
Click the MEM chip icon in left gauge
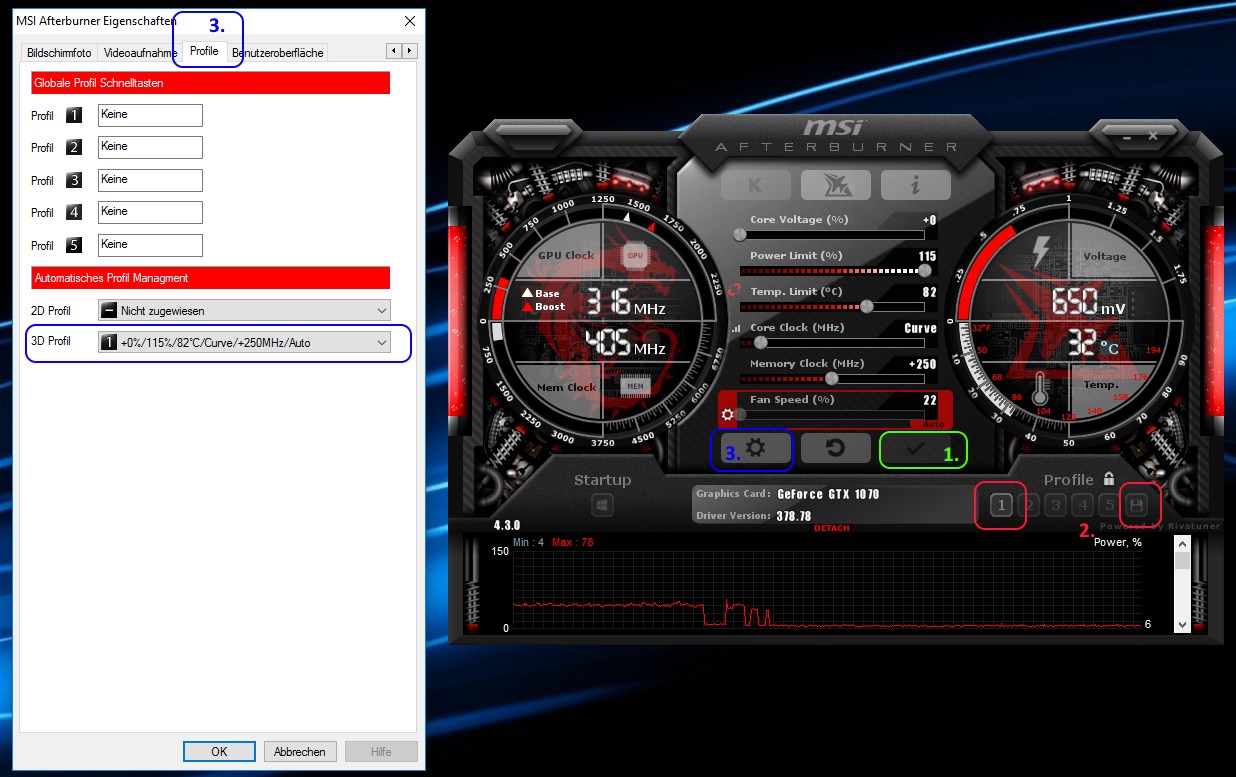tap(634, 386)
